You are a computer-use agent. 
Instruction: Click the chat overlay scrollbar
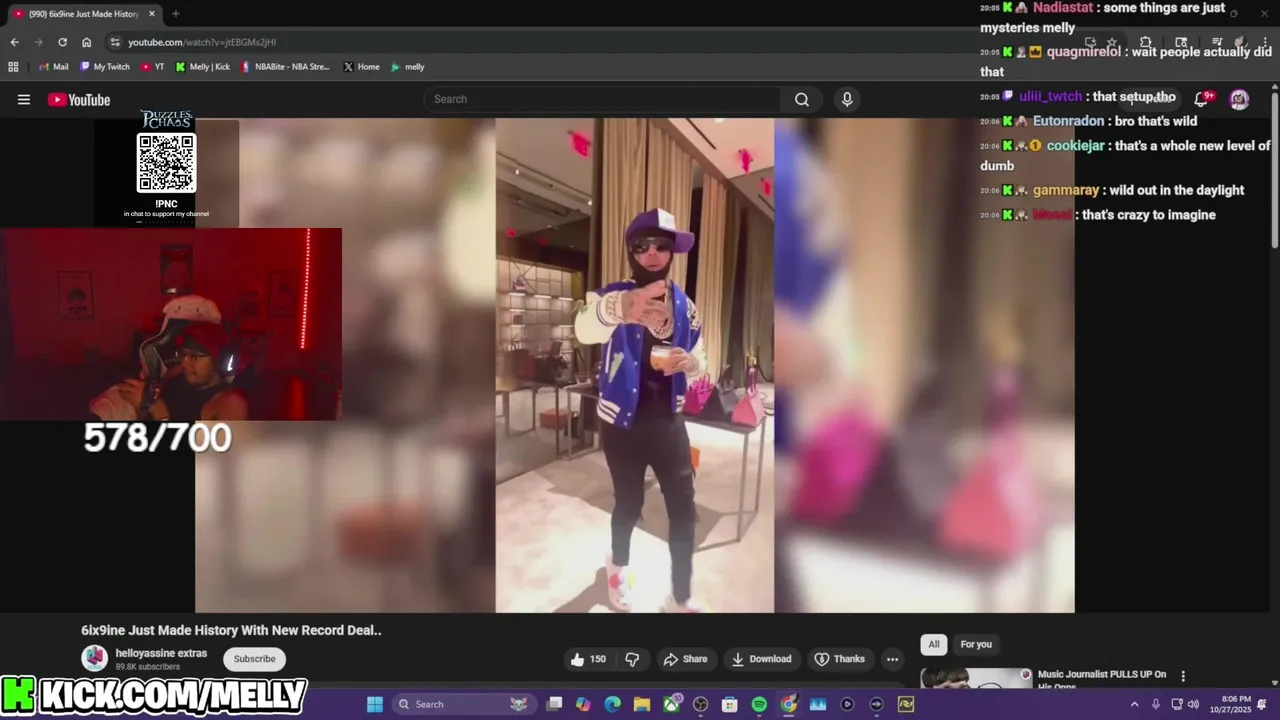point(1274,170)
